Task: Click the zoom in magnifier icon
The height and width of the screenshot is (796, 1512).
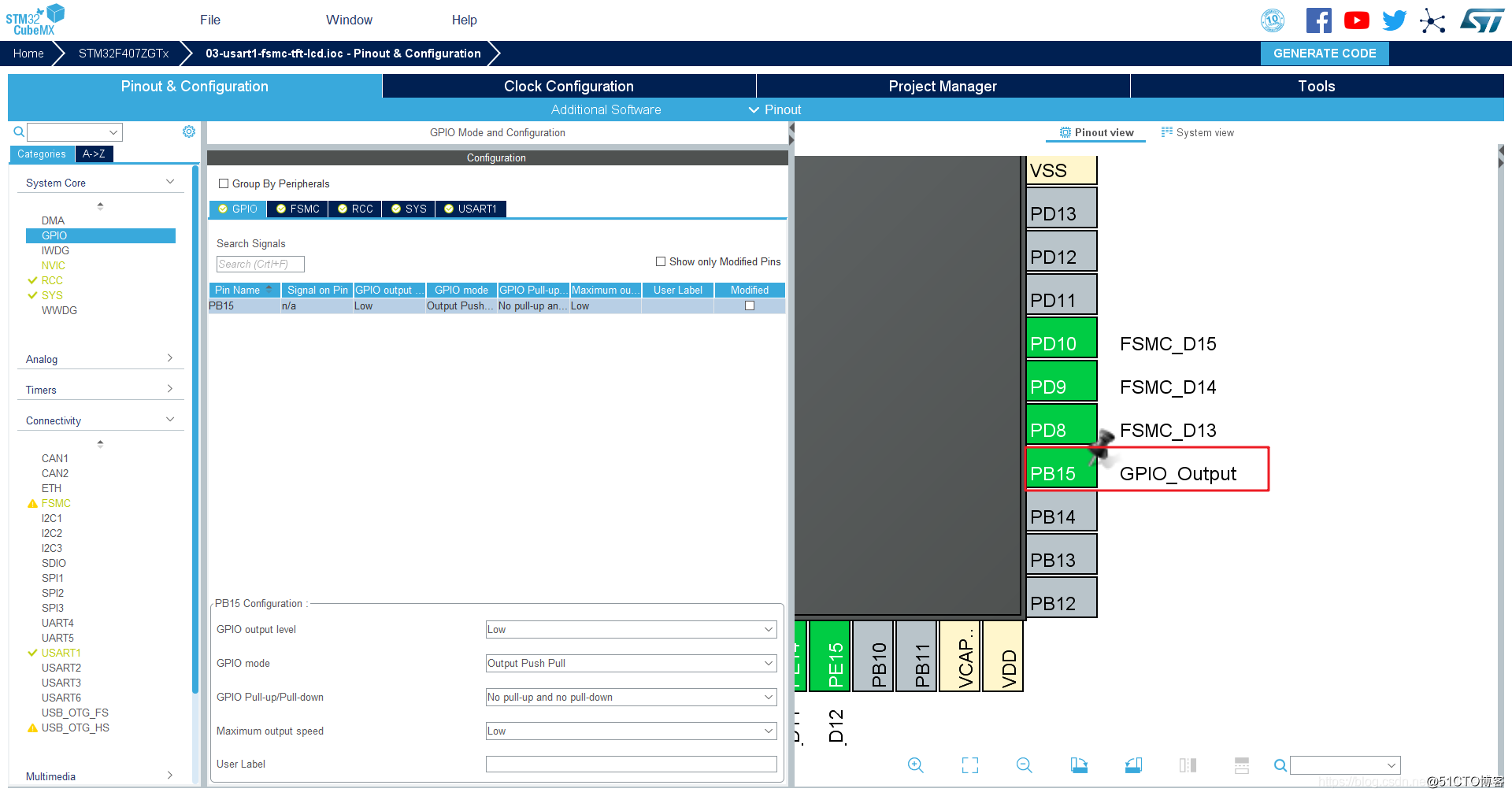Action: pyautogui.click(x=915, y=765)
